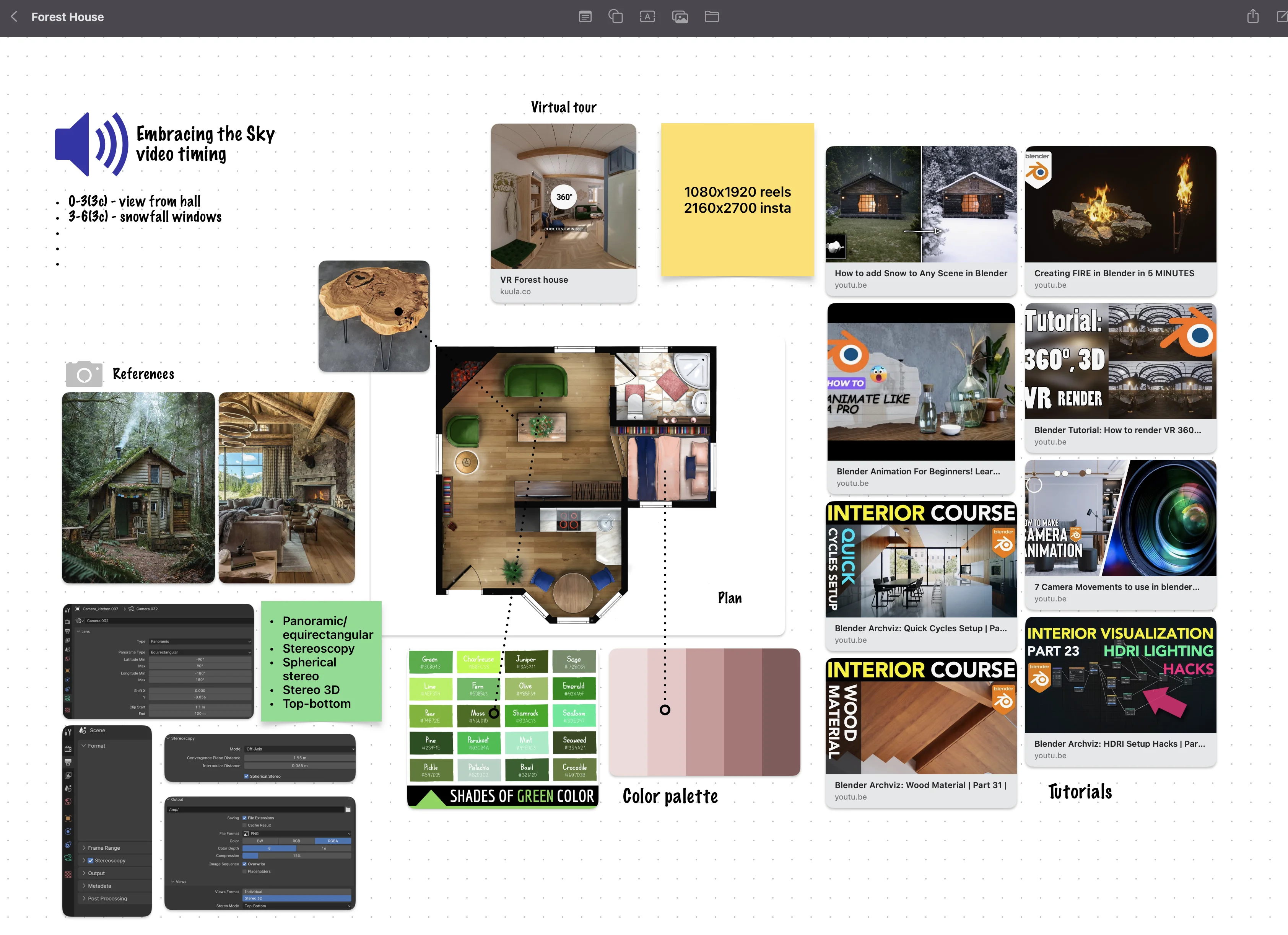1288x935 pixels.
Task: Insert a photo via the media toolbar icon
Action: (x=680, y=16)
